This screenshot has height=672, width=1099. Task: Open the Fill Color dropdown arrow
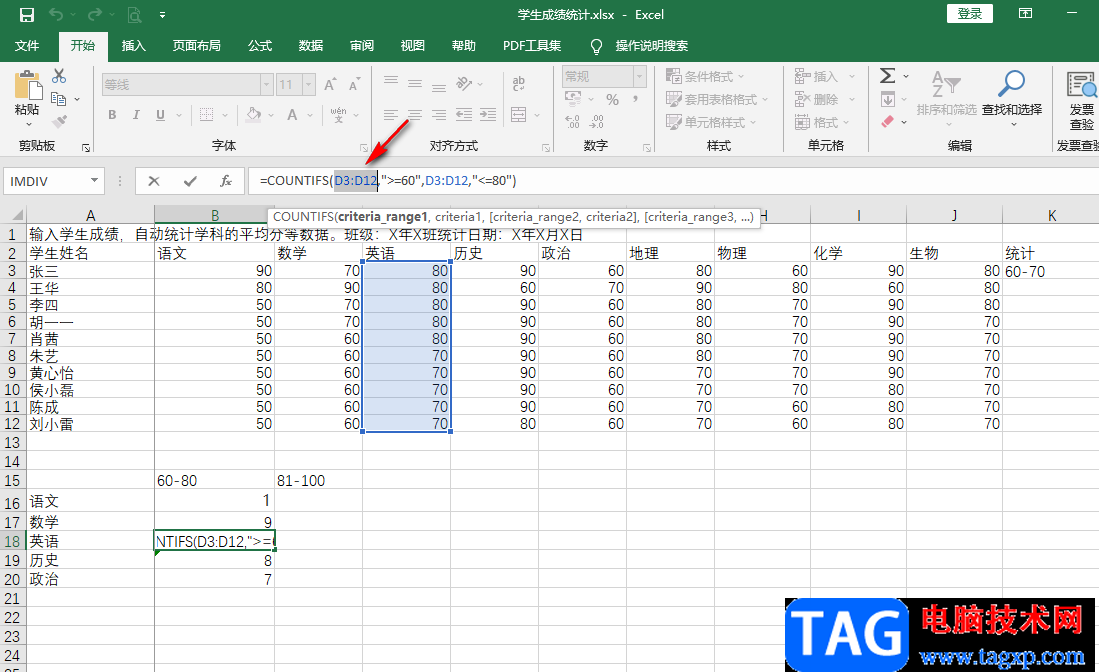tap(271, 115)
